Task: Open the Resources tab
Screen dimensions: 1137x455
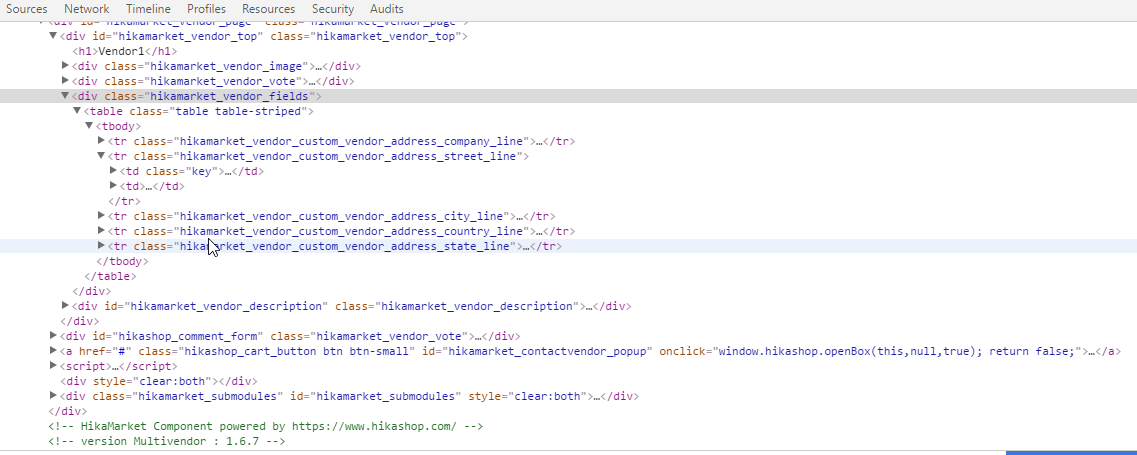Action: point(268,9)
